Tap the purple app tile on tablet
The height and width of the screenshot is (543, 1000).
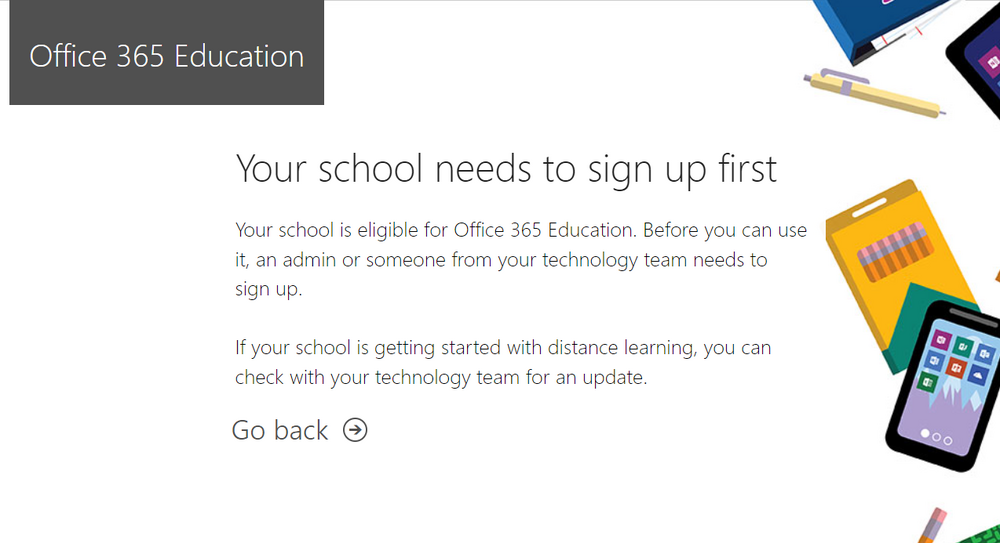click(991, 62)
